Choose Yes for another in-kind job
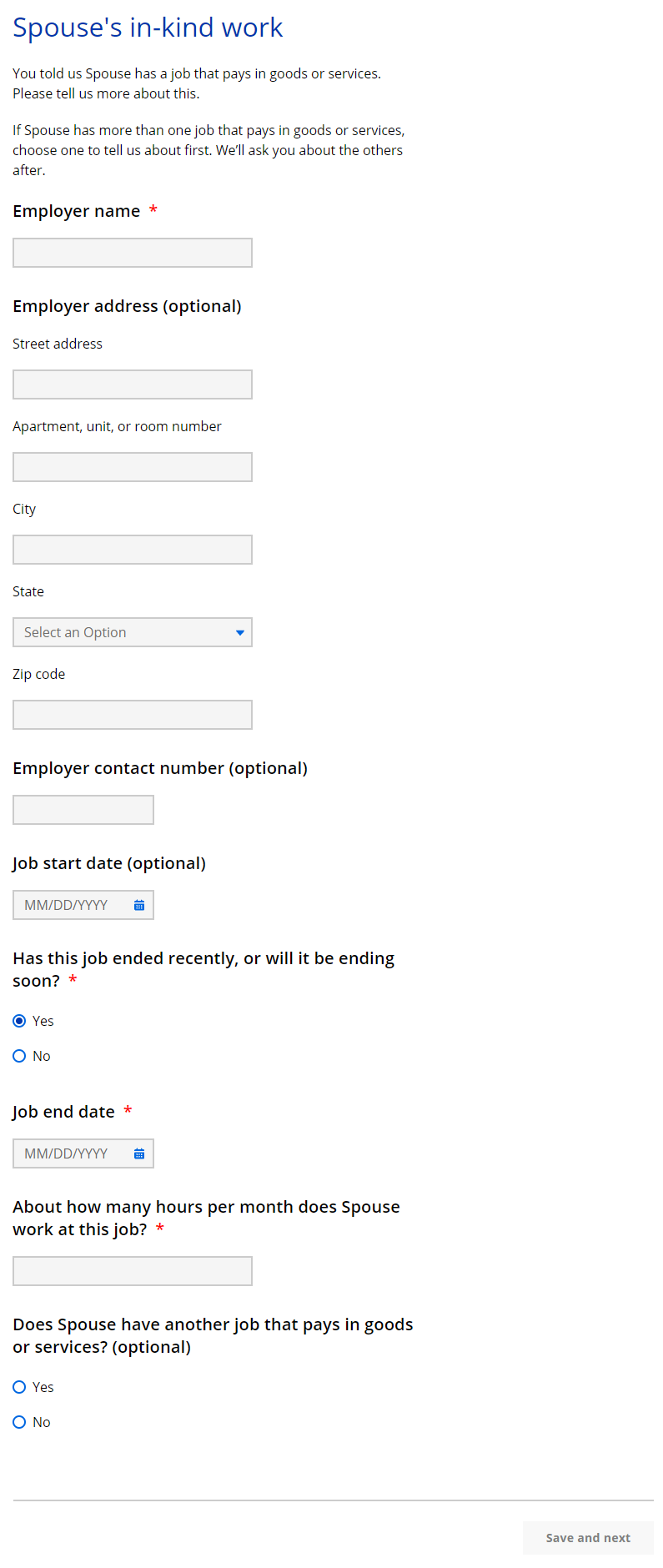The width and height of the screenshot is (663, 1568). pos(19,1387)
